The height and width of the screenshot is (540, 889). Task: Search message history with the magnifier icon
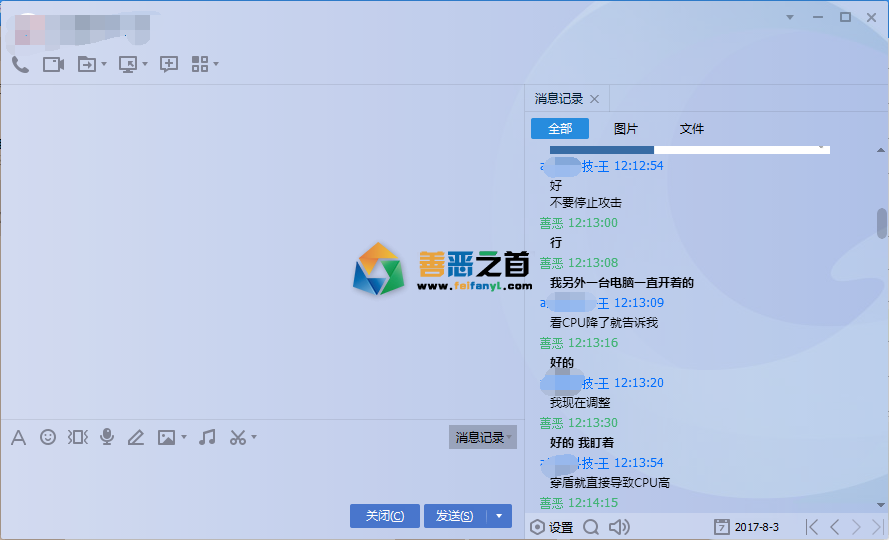[x=591, y=527]
